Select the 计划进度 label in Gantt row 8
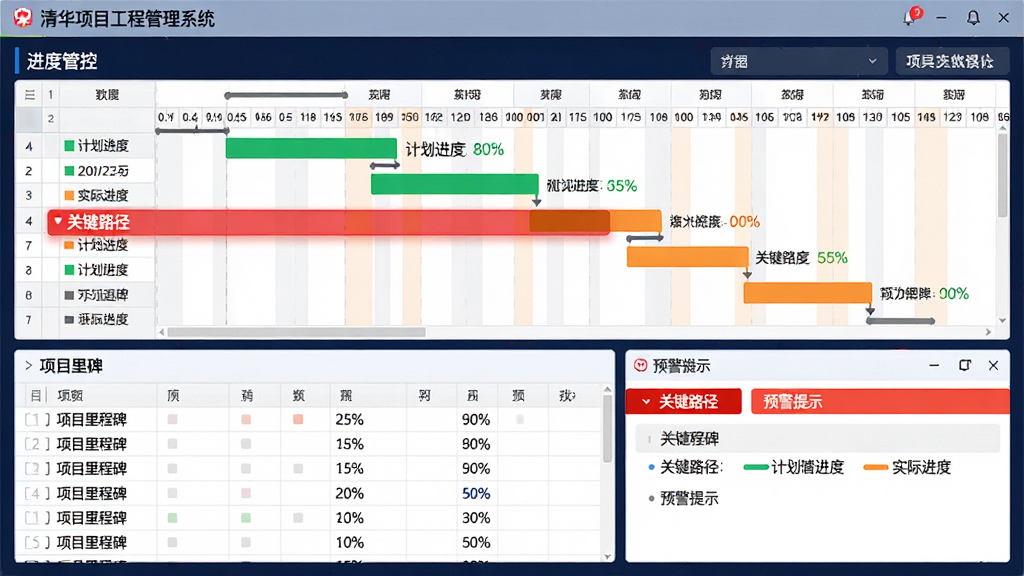The width and height of the screenshot is (1024, 576). pyautogui.click(x=103, y=270)
